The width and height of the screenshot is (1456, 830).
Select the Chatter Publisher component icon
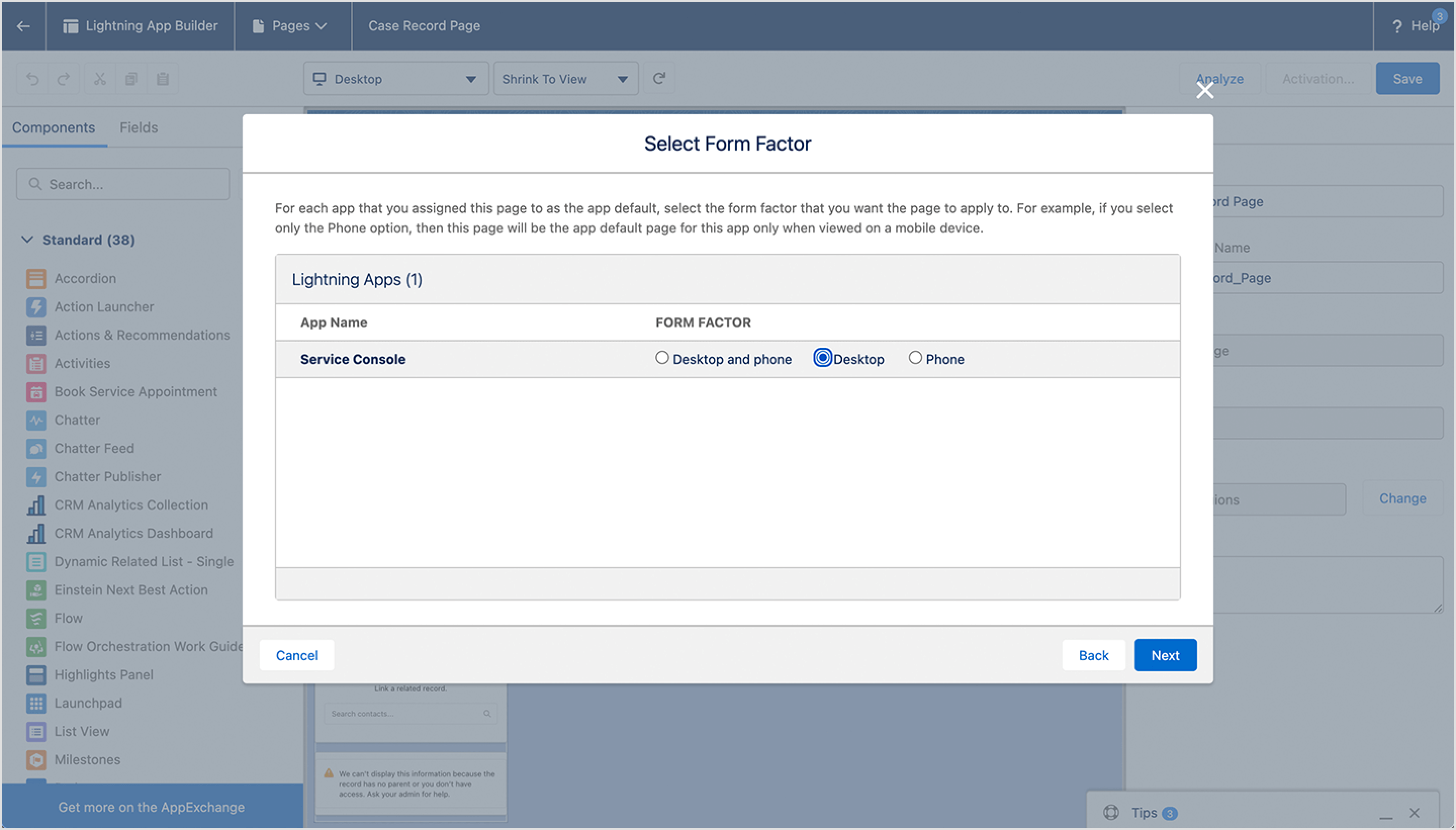[x=36, y=477]
